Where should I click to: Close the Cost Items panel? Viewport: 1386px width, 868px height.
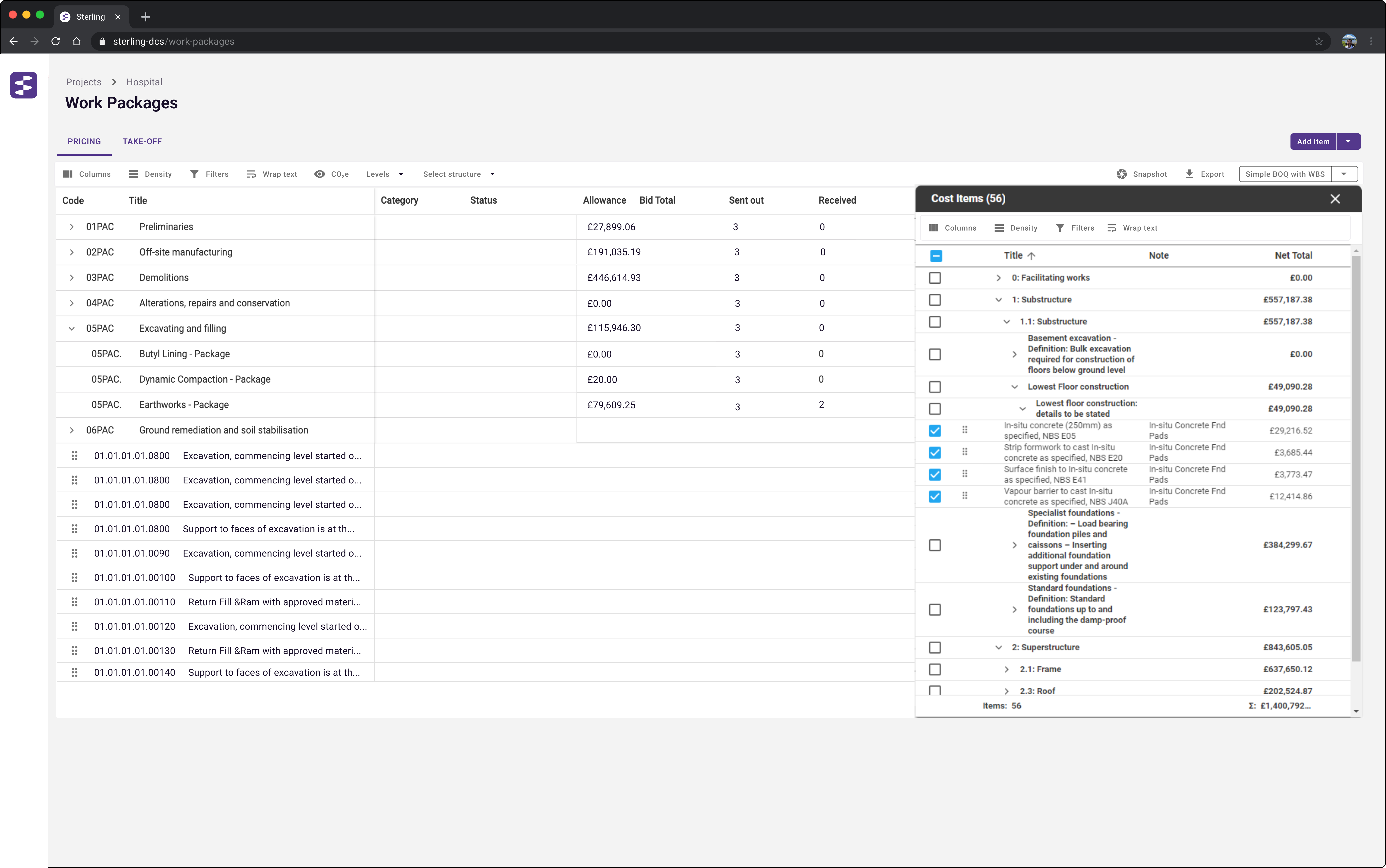[1335, 199]
